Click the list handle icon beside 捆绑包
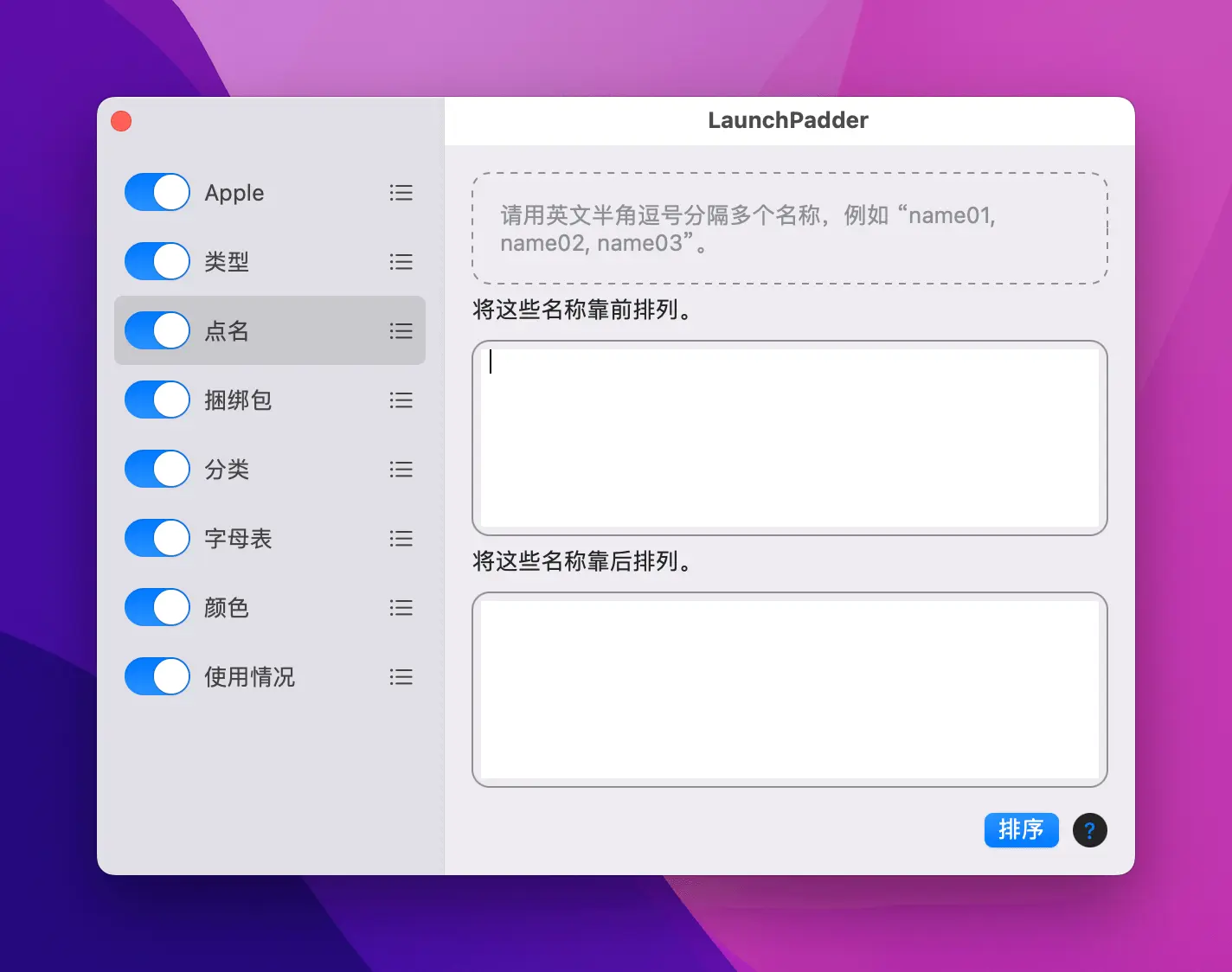This screenshot has width=1232, height=972. point(401,400)
